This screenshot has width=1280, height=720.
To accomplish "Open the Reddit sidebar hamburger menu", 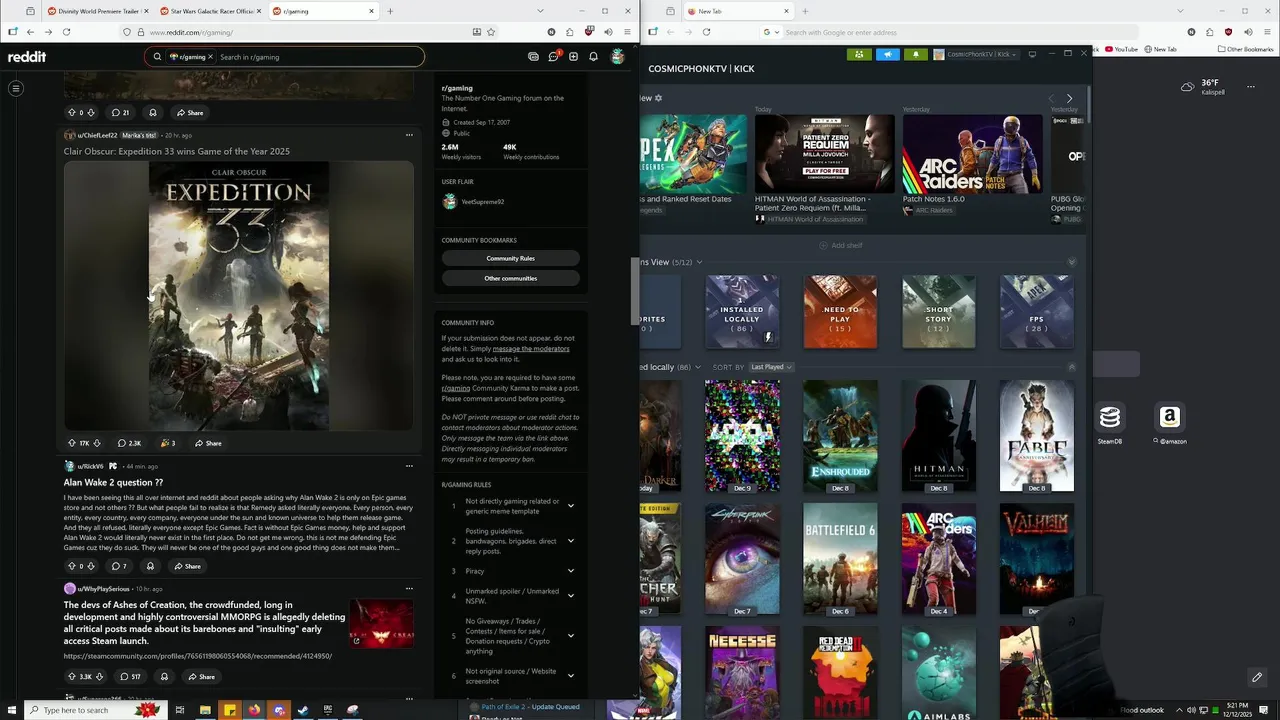I will [x=16, y=89].
